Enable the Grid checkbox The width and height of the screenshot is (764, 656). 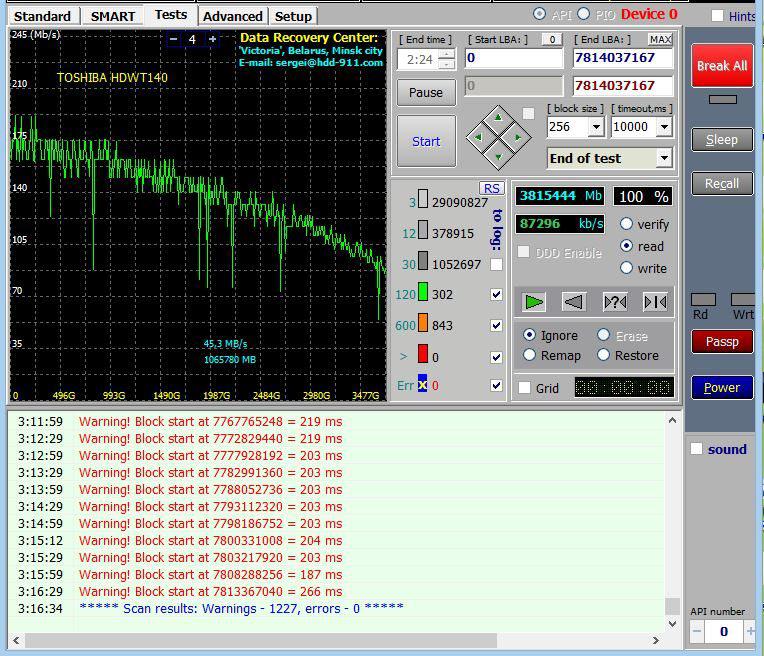(x=525, y=388)
